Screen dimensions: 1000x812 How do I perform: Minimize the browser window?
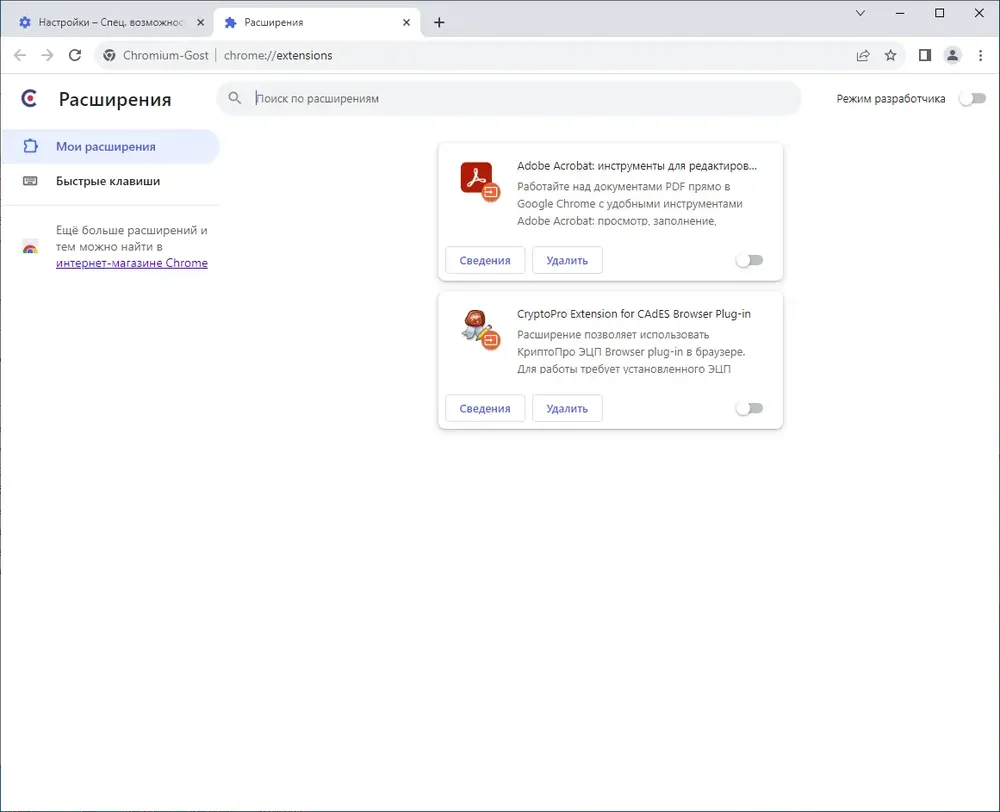[900, 13]
